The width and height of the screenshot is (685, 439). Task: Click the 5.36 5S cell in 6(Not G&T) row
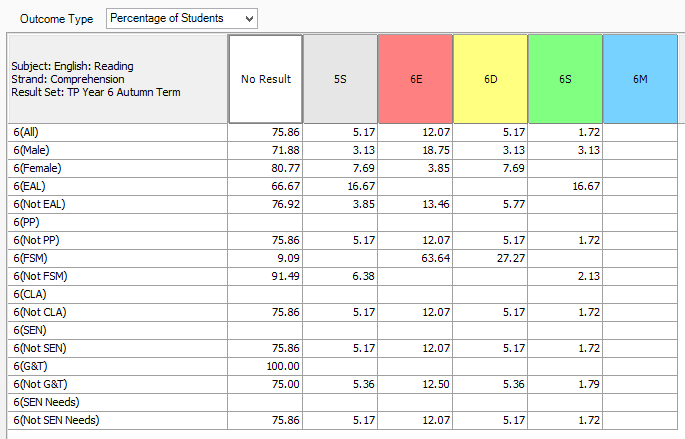[340, 384]
